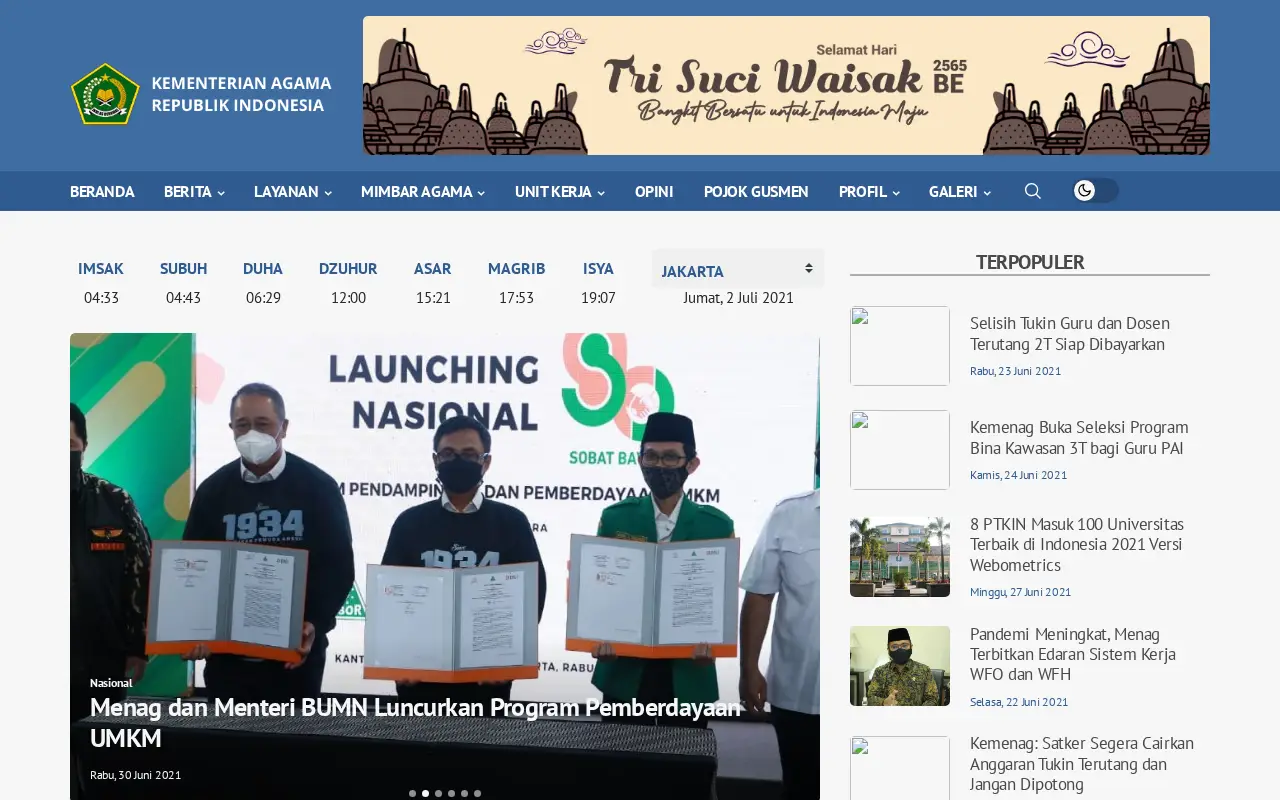Open the OPINI menu item

pos(654,191)
